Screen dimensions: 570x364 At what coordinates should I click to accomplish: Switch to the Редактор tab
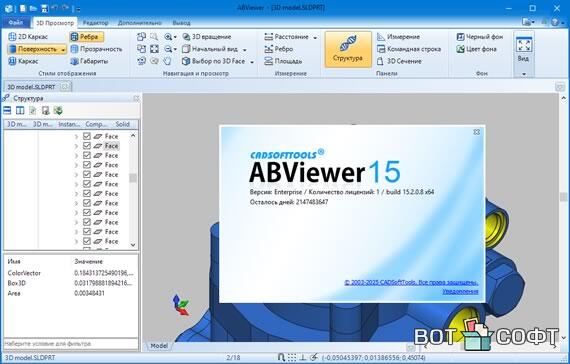point(96,23)
